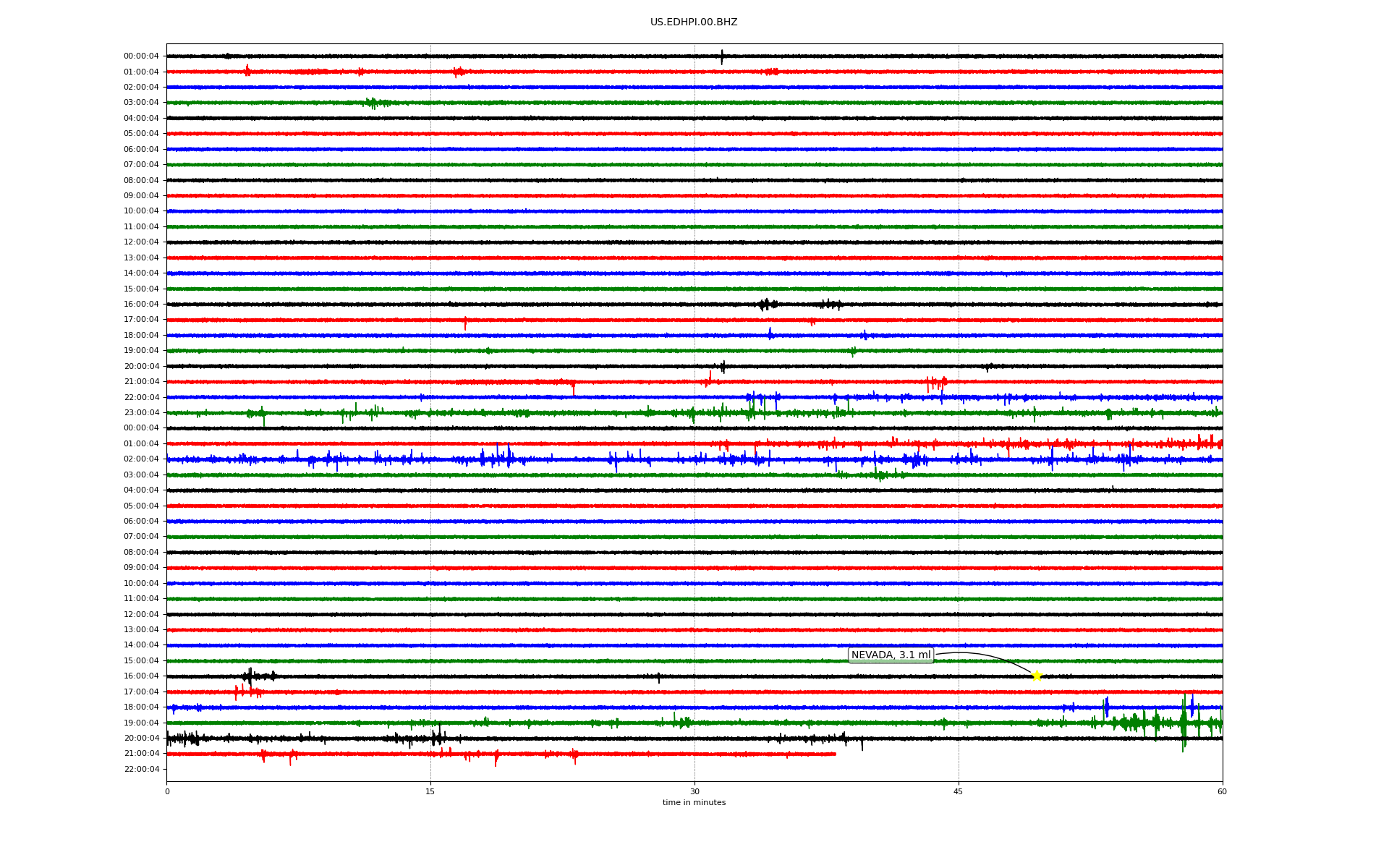The height and width of the screenshot is (868, 1389).
Task: Click the yellow star event marker
Action: click(1036, 676)
